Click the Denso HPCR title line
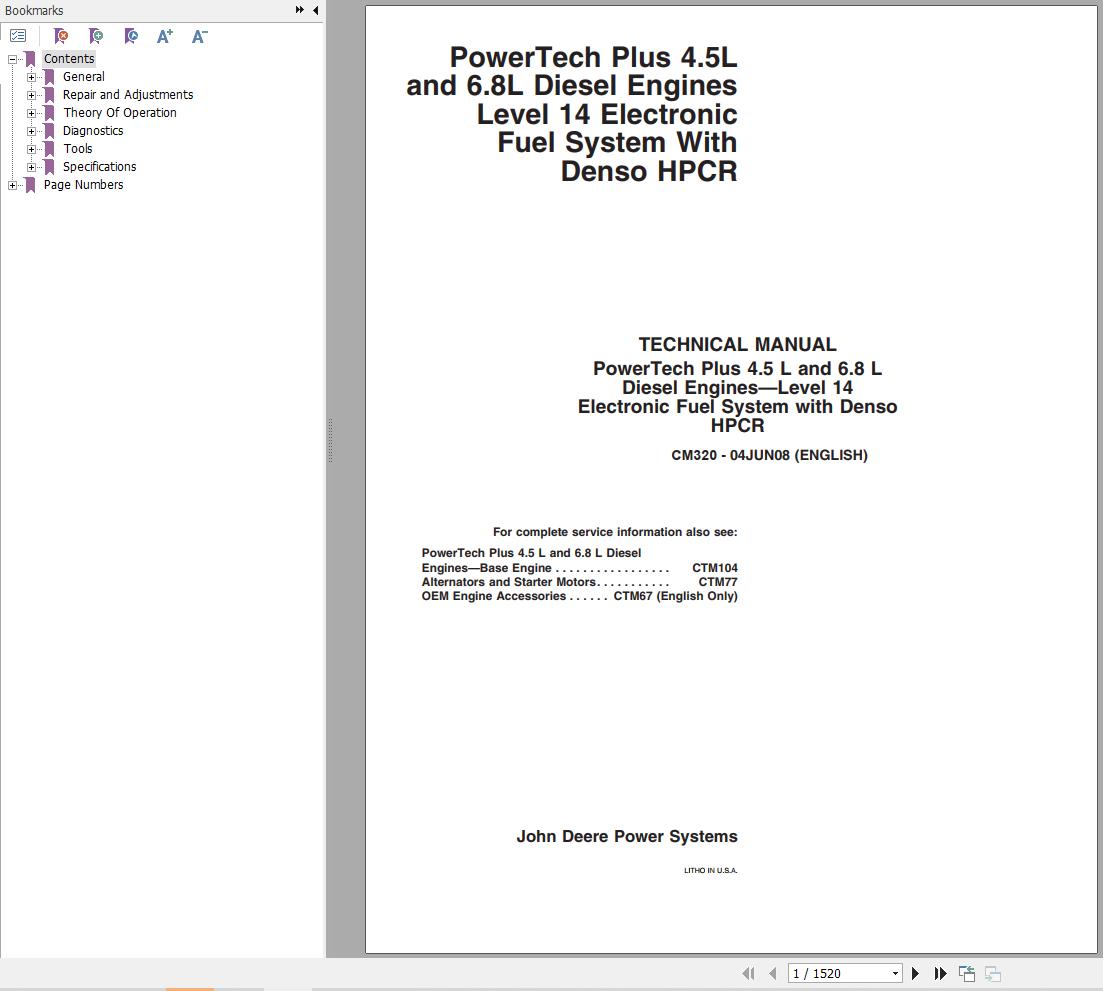The height and width of the screenshot is (991, 1103). [x=649, y=171]
